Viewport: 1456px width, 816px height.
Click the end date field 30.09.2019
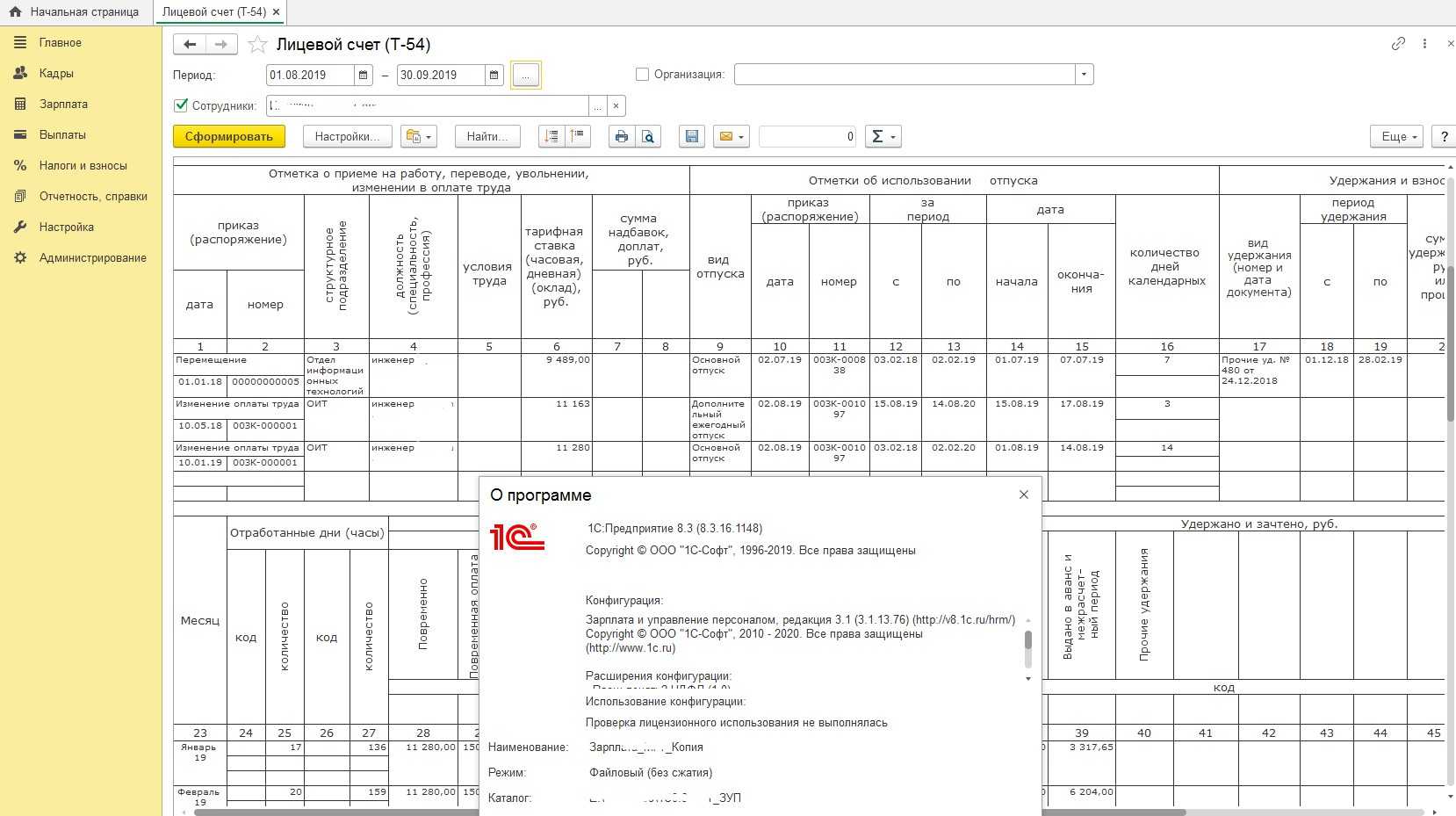pyautogui.click(x=441, y=75)
